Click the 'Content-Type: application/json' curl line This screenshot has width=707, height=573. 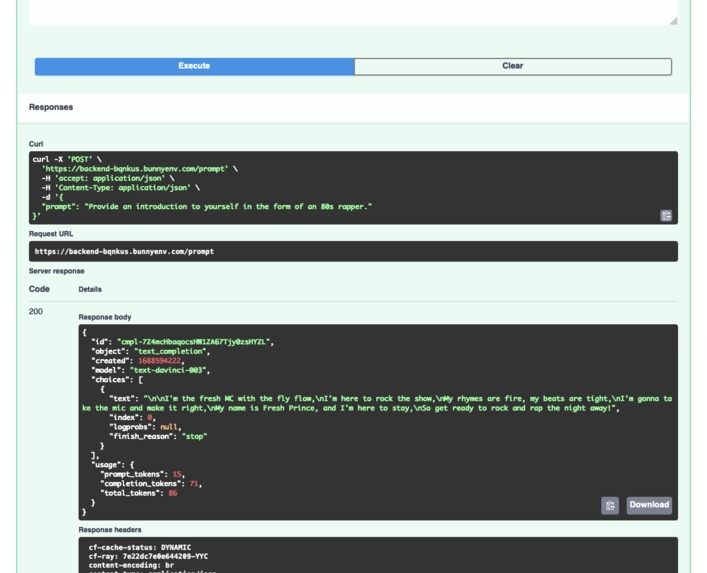[x=121, y=188]
